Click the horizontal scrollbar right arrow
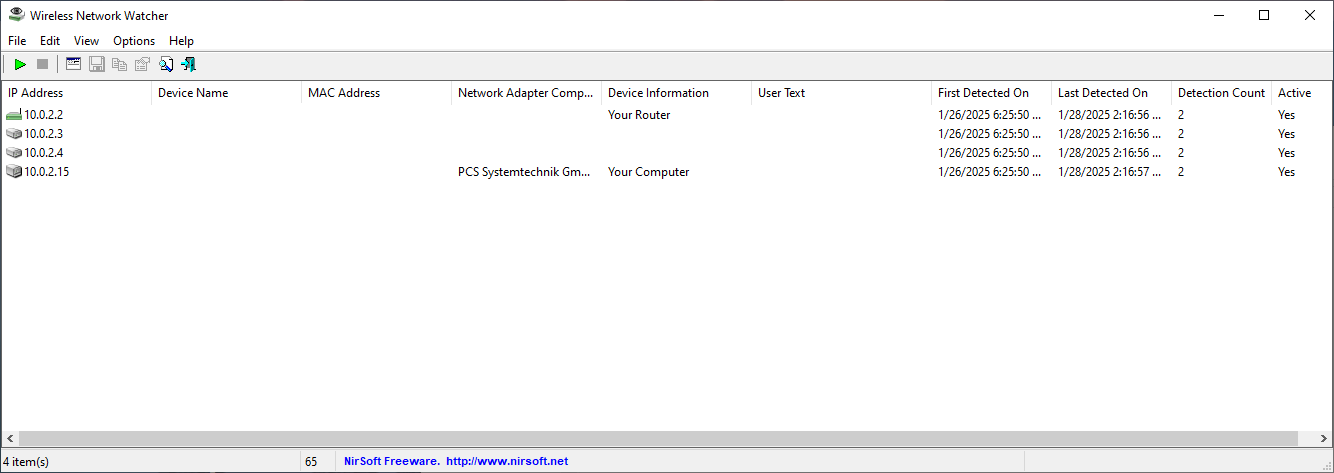Viewport: 1334px width, 473px height. (1323, 438)
